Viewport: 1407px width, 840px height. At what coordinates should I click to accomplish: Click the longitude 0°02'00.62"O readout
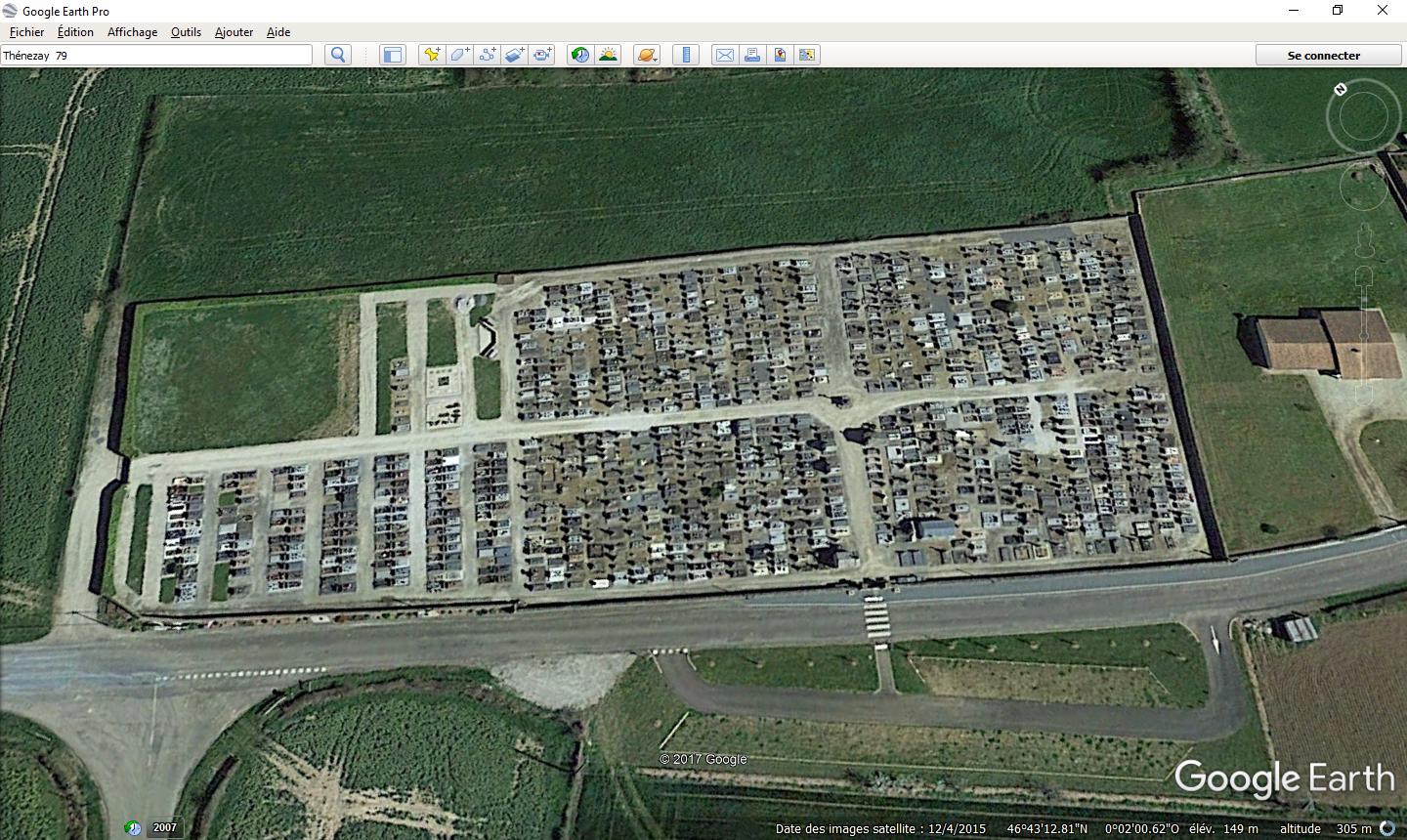(1142, 829)
